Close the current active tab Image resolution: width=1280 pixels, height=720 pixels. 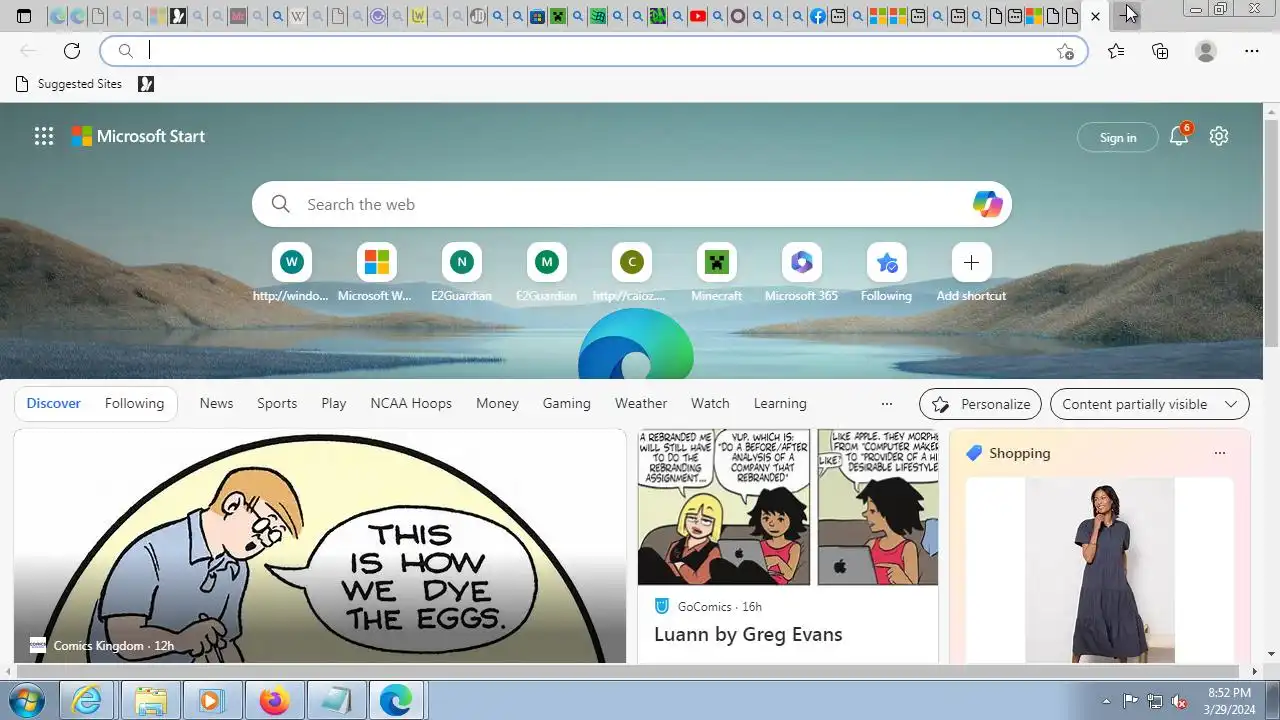pyautogui.click(x=1095, y=16)
